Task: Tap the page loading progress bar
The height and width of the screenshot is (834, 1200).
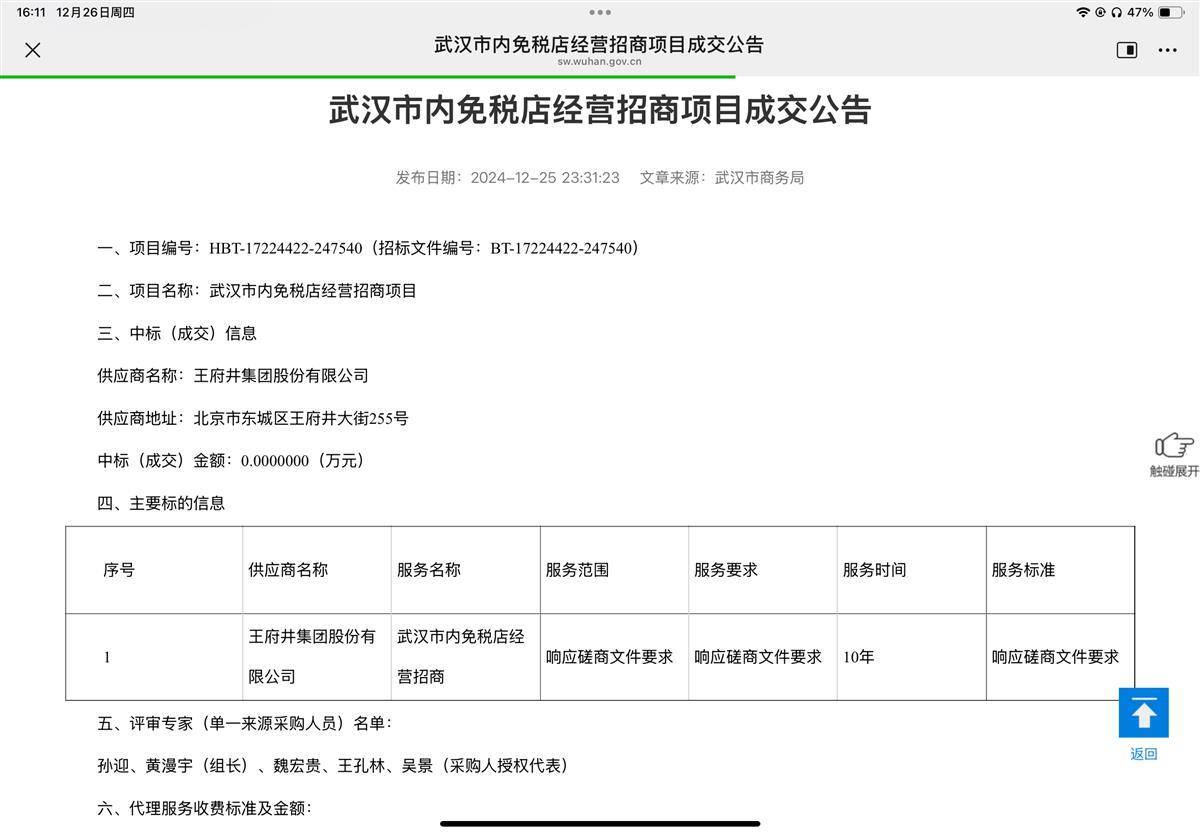Action: 368,76
